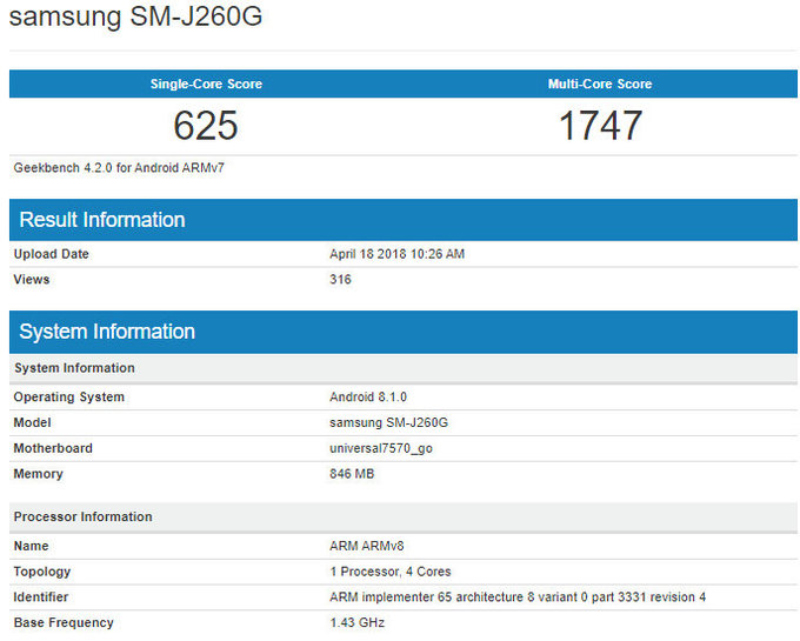Click the Motherboard value universal7570_go

[x=378, y=449]
